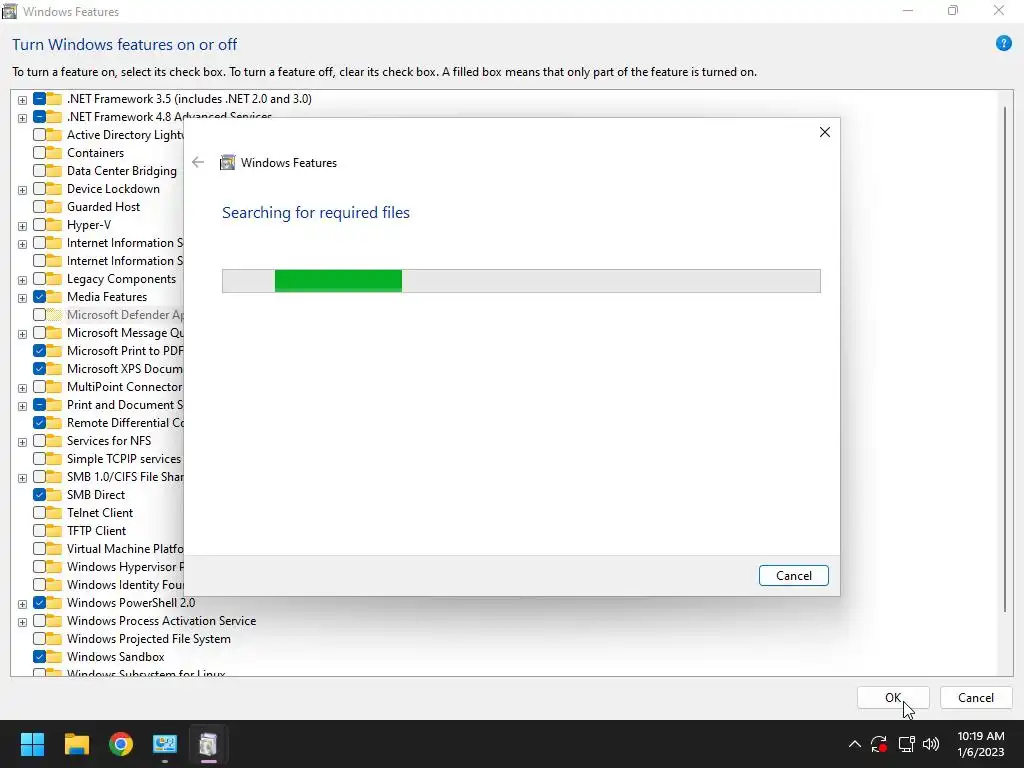The height and width of the screenshot is (768, 1024).
Task: Show hidden system tray icons
Action: pyautogui.click(x=854, y=744)
